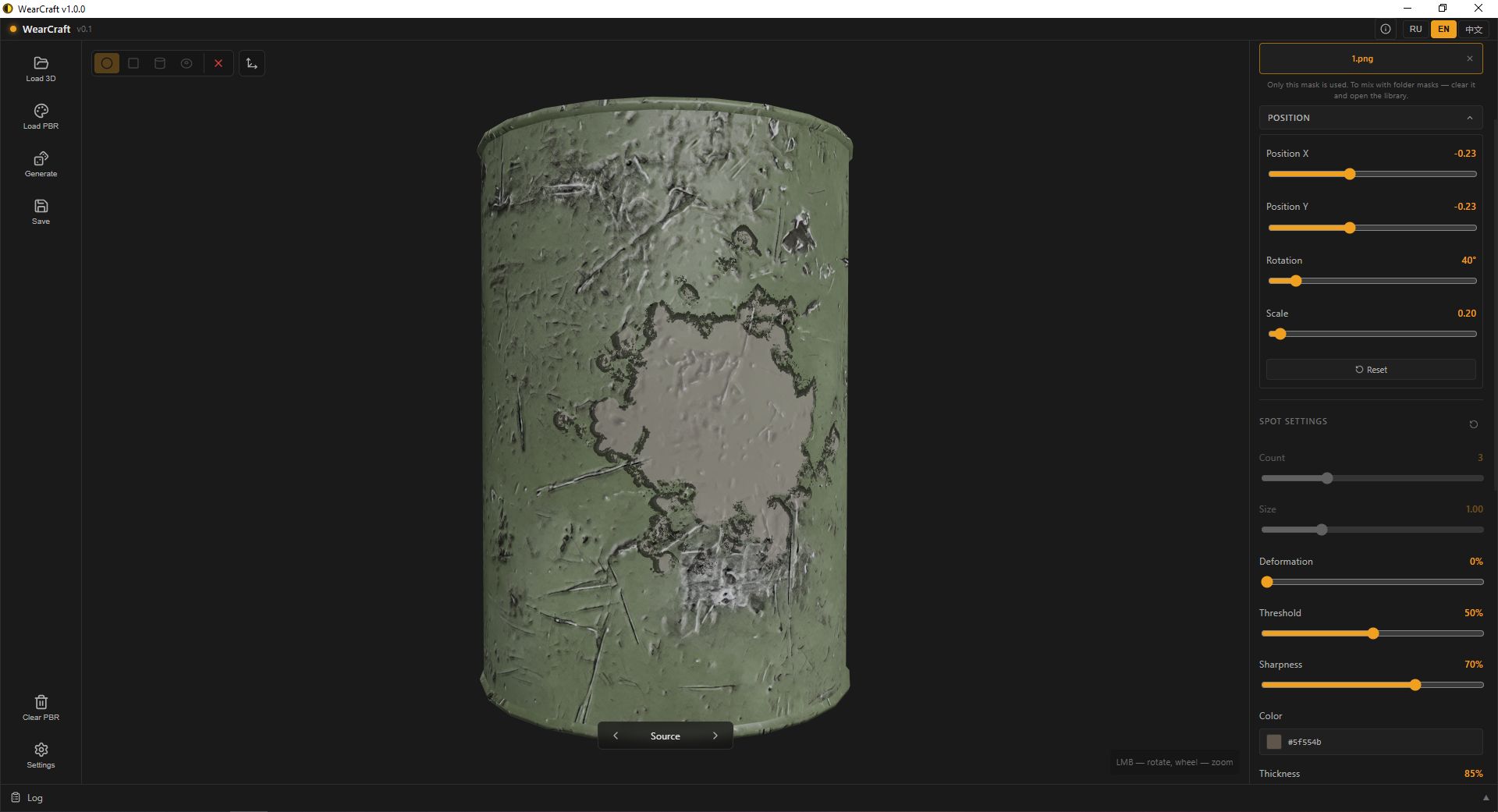The image size is (1498, 812).
Task: Remove the 1.png mask with its X
Action: [1470, 59]
